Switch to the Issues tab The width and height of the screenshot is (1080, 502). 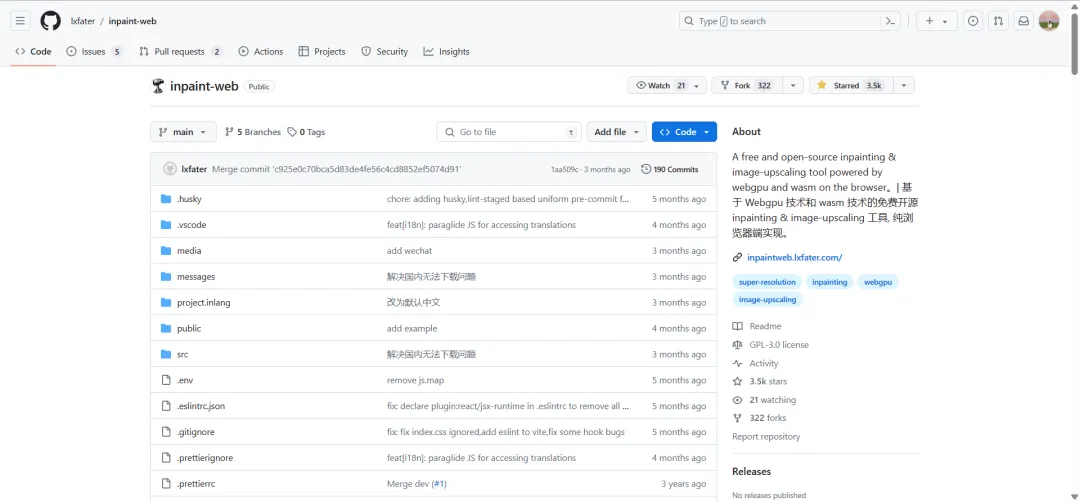(x=95, y=52)
